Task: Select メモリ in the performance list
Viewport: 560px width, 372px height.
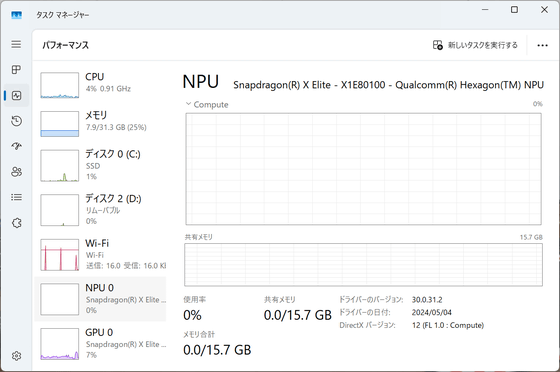Action: (x=101, y=124)
